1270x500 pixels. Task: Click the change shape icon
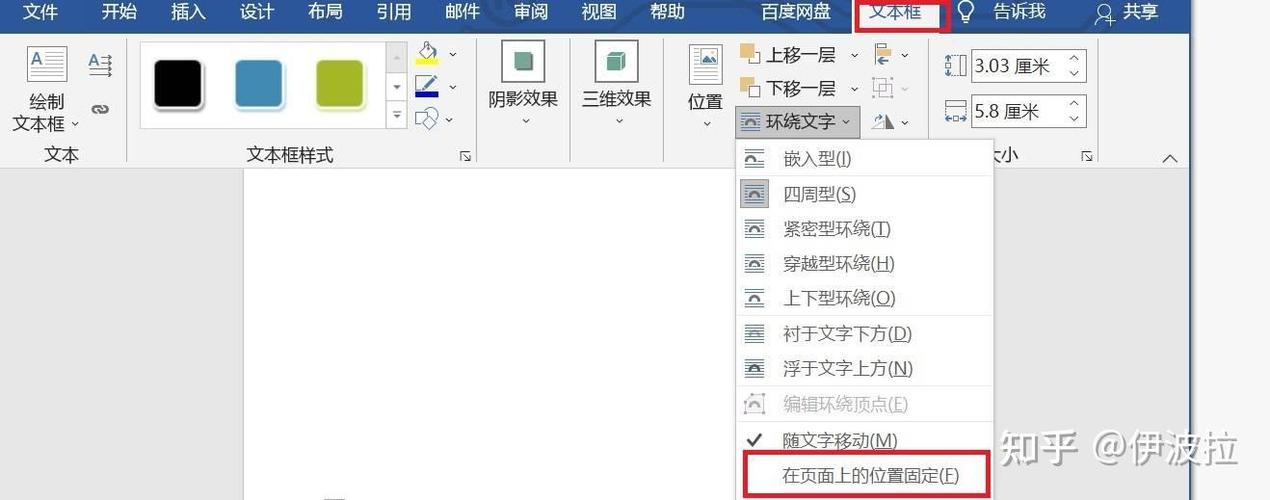pyautogui.click(x=427, y=118)
